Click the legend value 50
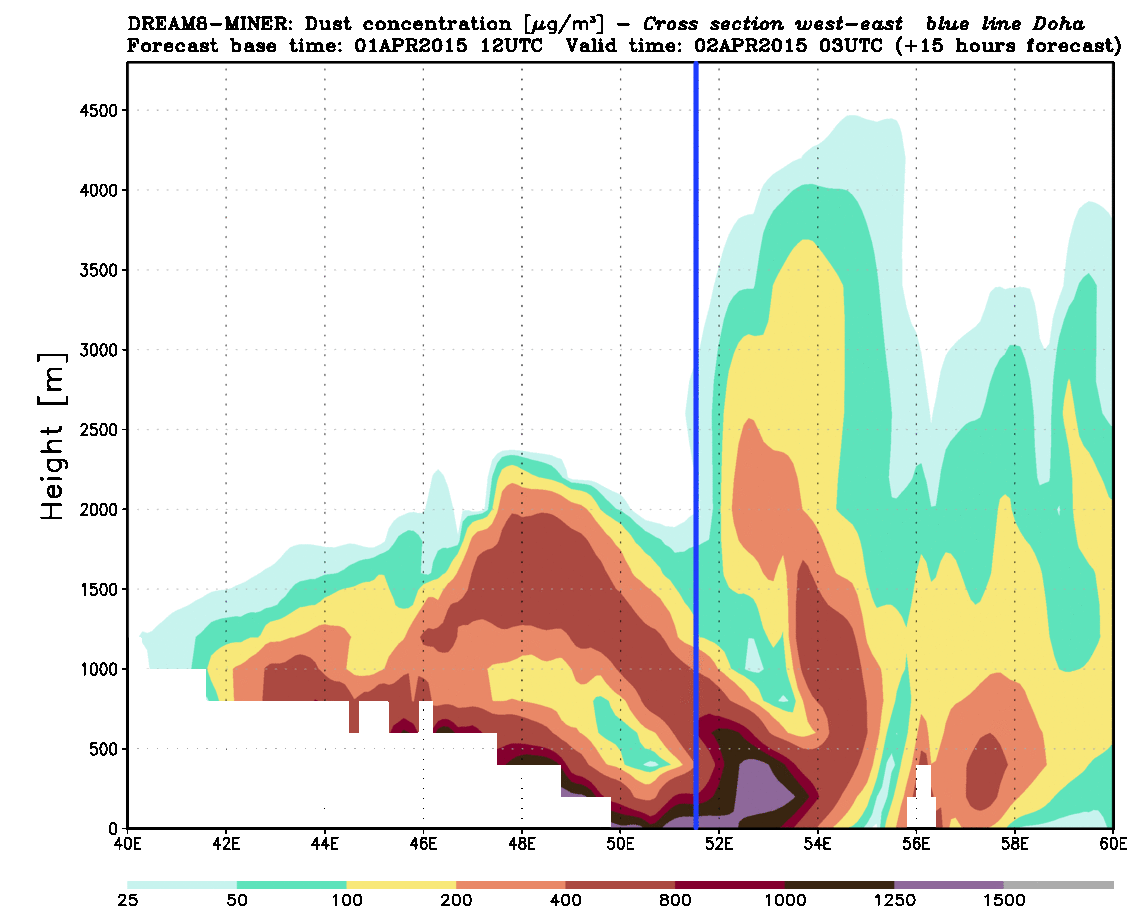Image resolution: width=1142 pixels, height=923 pixels. [237, 900]
